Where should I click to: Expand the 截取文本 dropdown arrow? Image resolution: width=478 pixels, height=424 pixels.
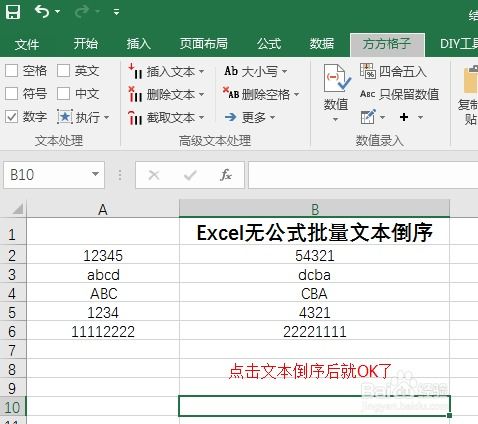point(201,117)
